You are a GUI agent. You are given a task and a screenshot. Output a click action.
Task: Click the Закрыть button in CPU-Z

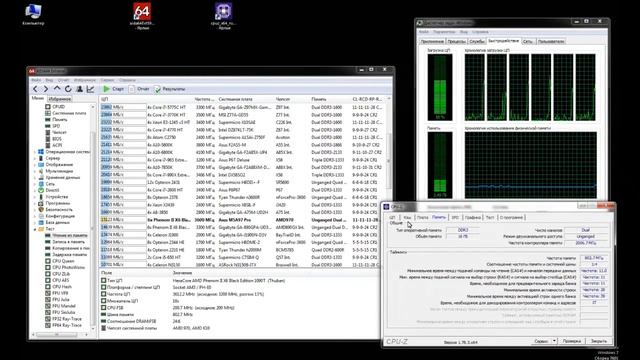coord(599,341)
